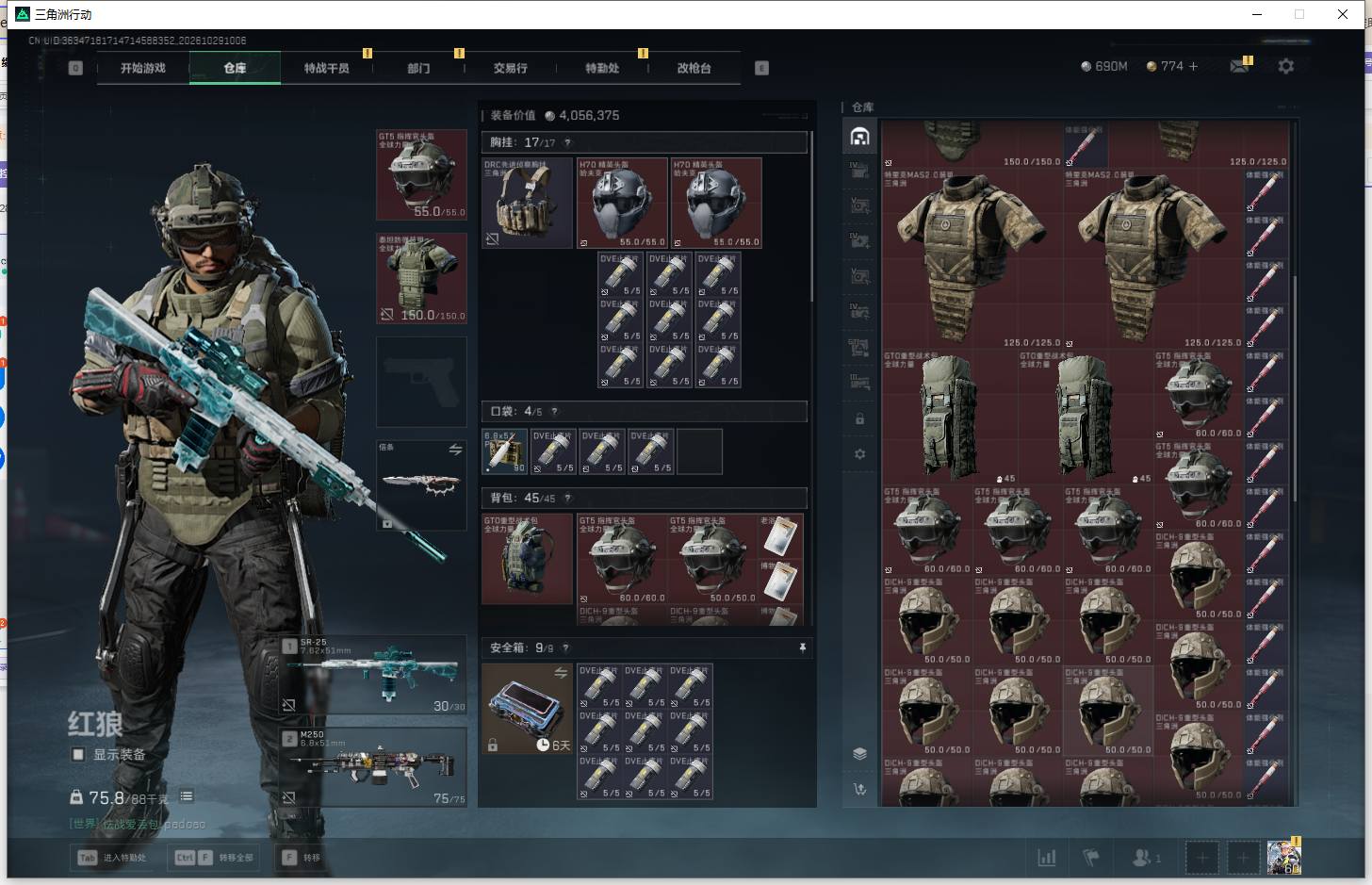Image resolution: width=1372 pixels, height=885 pixels.
Task: Open the 改枪台 tab
Action: (x=694, y=68)
